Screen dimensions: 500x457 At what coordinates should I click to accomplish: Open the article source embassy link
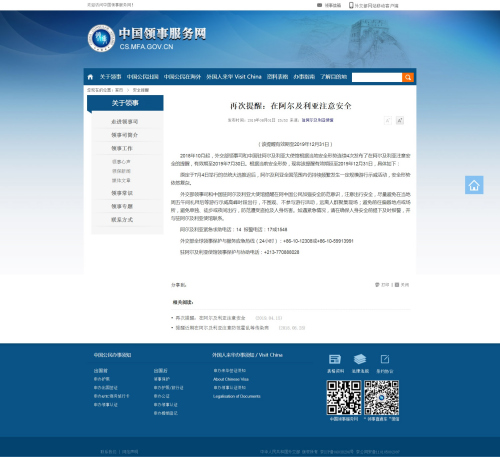317,120
